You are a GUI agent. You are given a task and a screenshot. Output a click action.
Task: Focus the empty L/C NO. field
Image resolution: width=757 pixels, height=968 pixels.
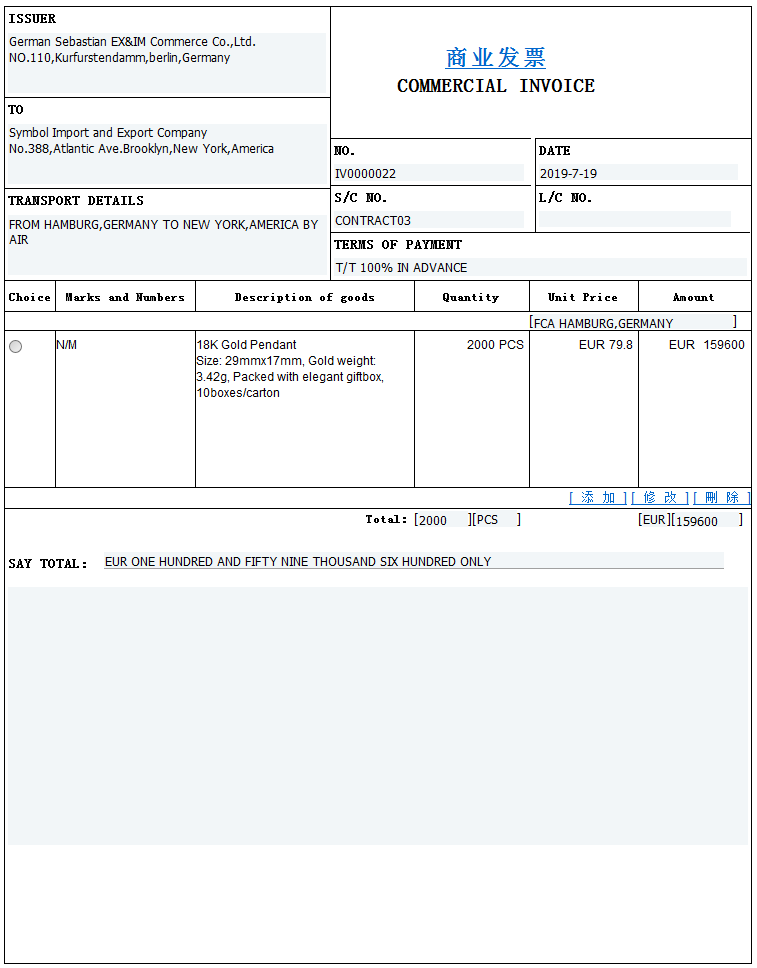click(x=635, y=220)
